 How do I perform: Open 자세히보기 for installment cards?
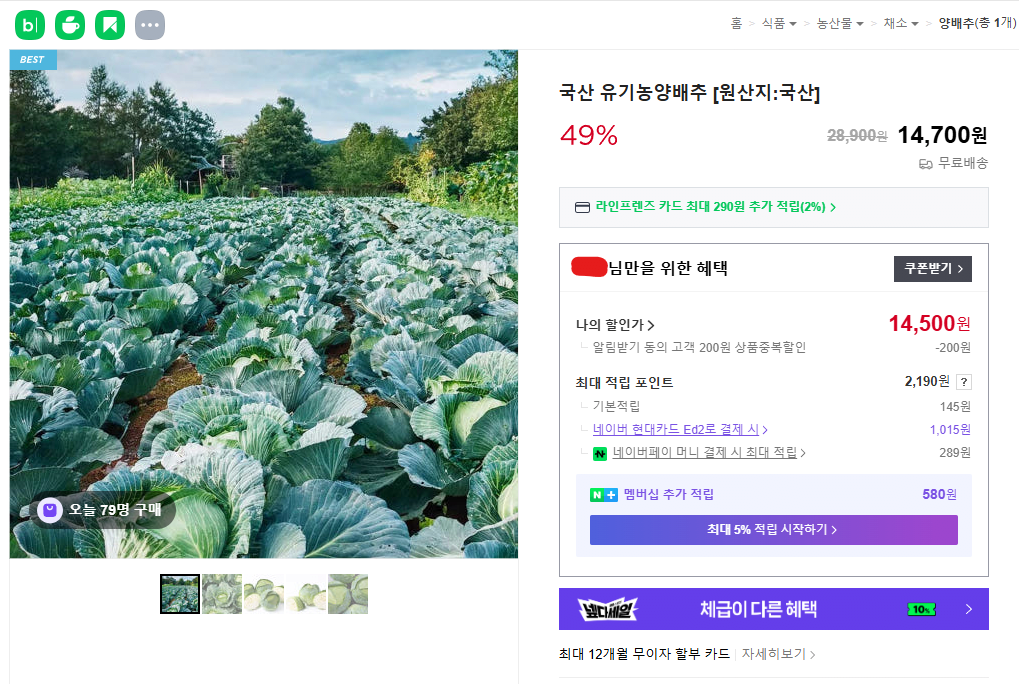779,654
